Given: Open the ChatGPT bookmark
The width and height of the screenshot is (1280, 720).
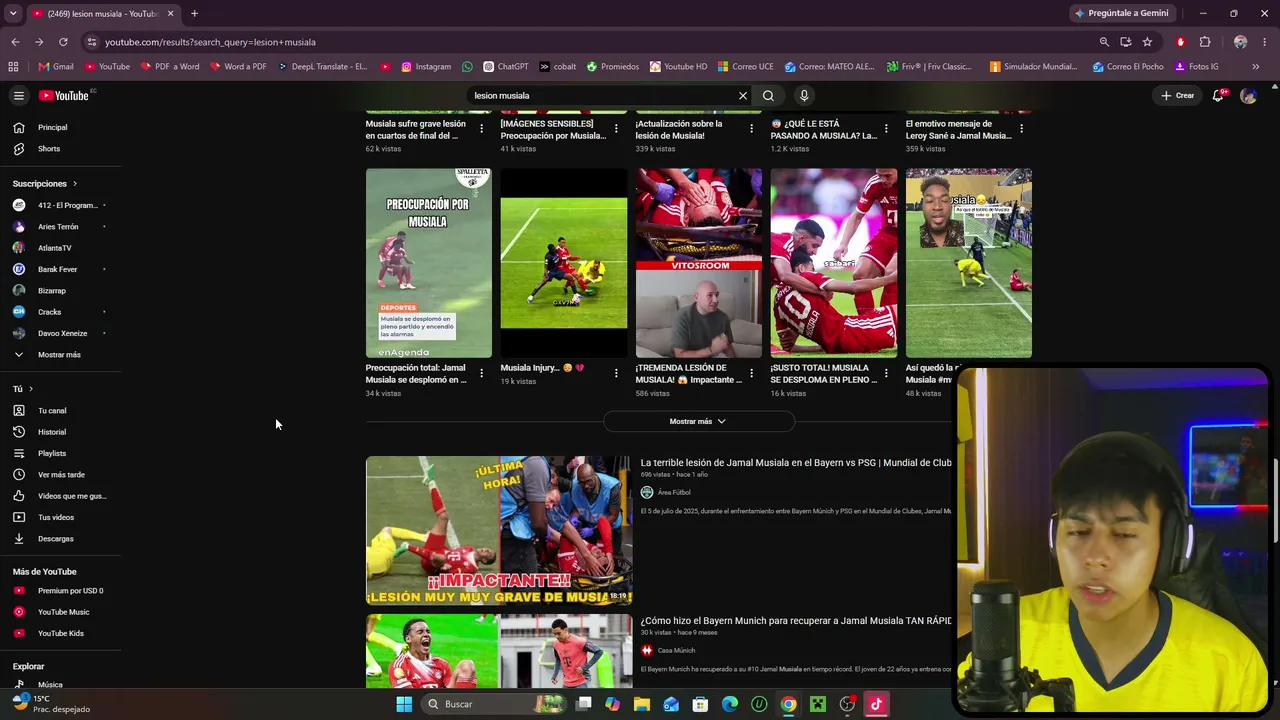Looking at the screenshot, I should 506,67.
